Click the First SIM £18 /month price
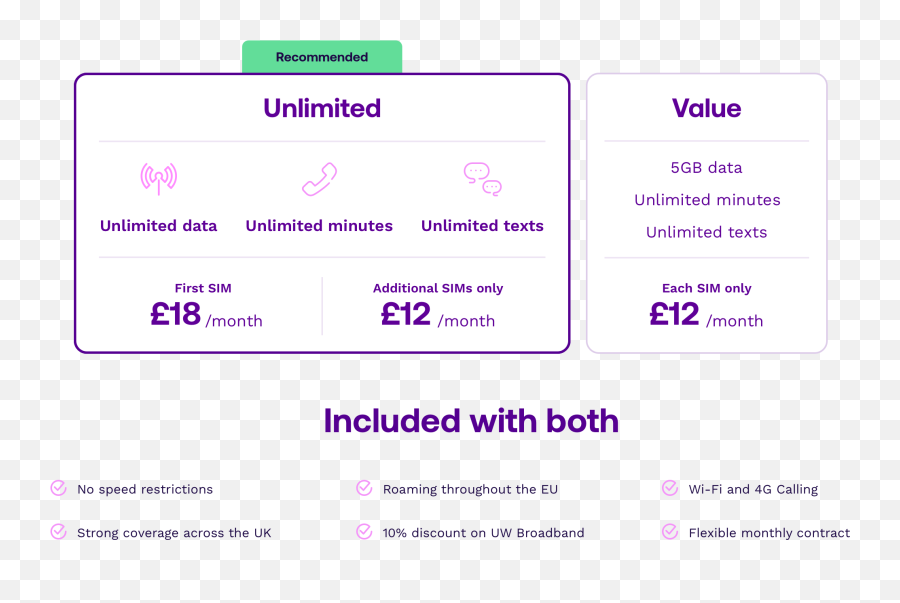Screen dimensions: 900x603 pos(206,314)
